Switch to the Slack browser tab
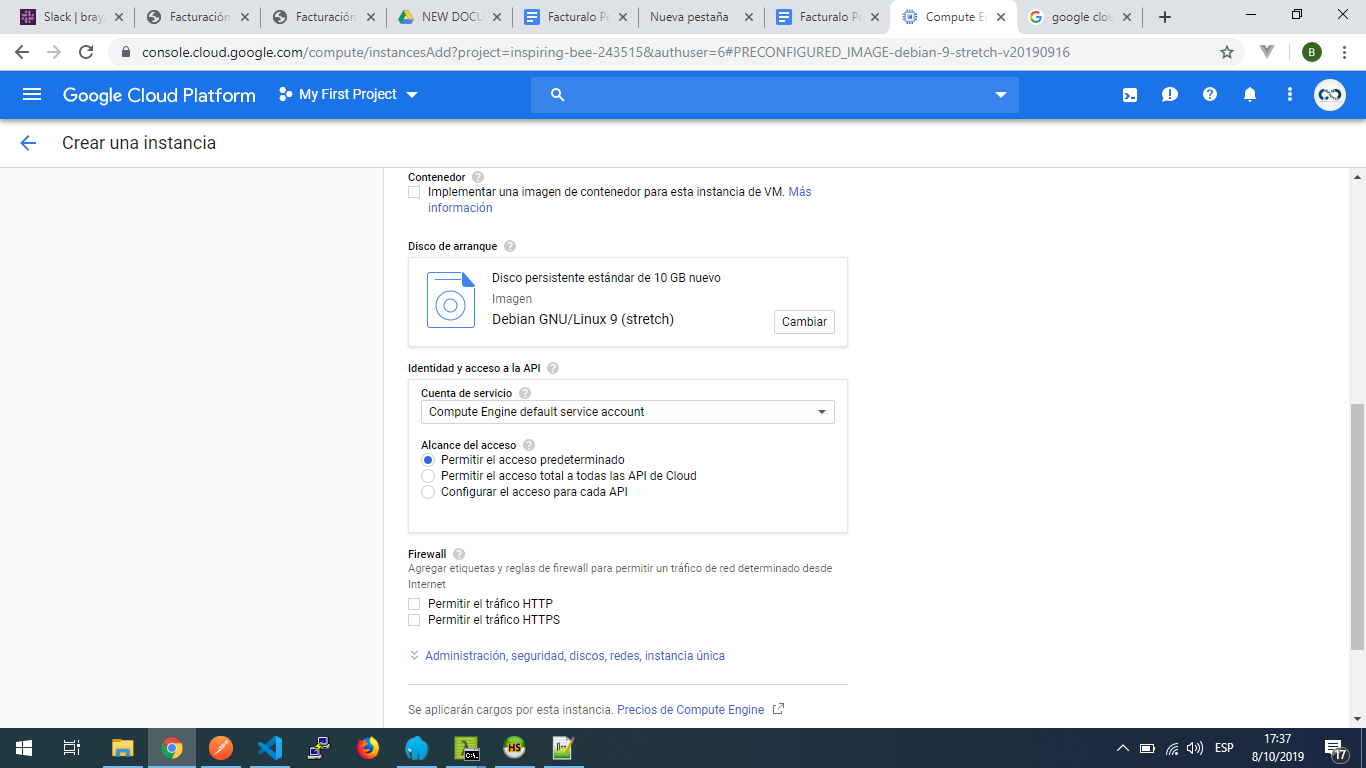This screenshot has height=768, width=1366. (70, 17)
